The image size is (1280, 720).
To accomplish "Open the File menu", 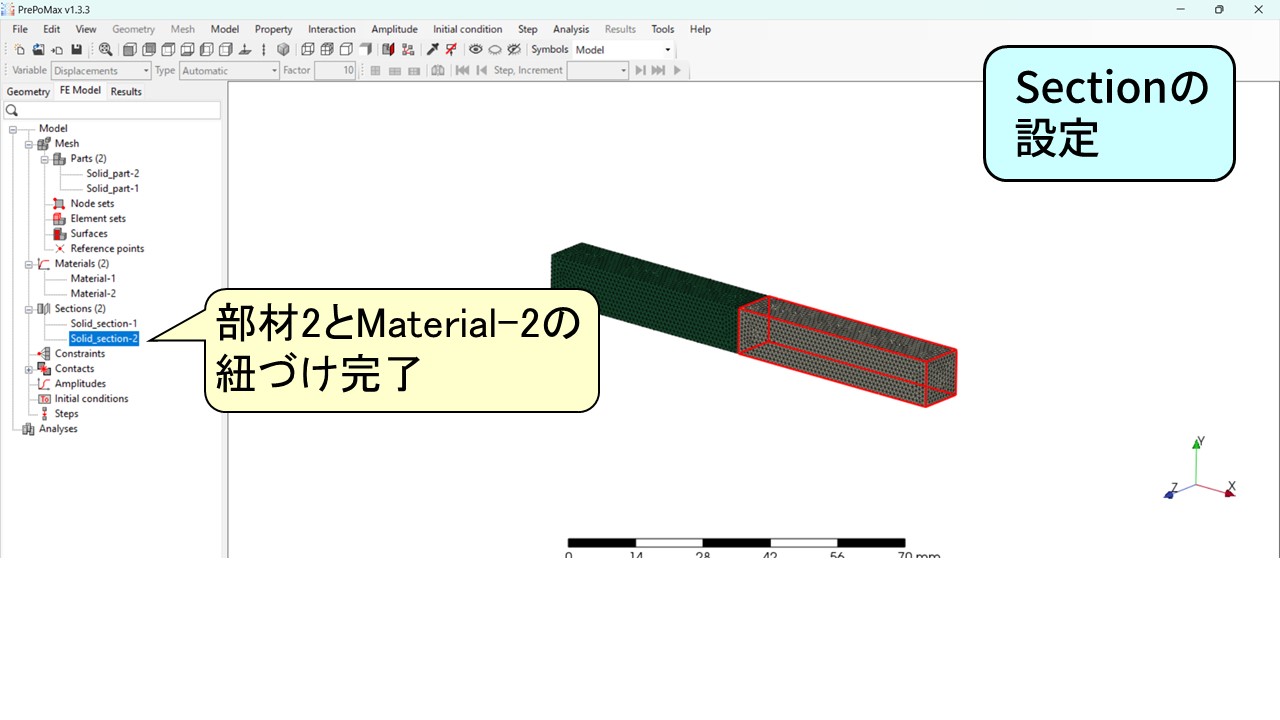I will (20, 29).
